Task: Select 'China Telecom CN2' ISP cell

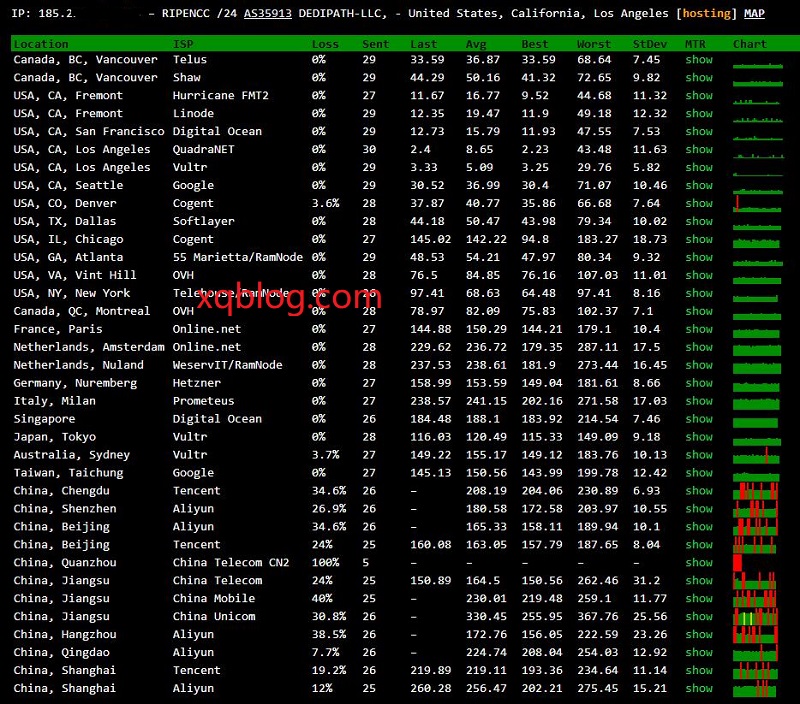Action: tap(231, 563)
